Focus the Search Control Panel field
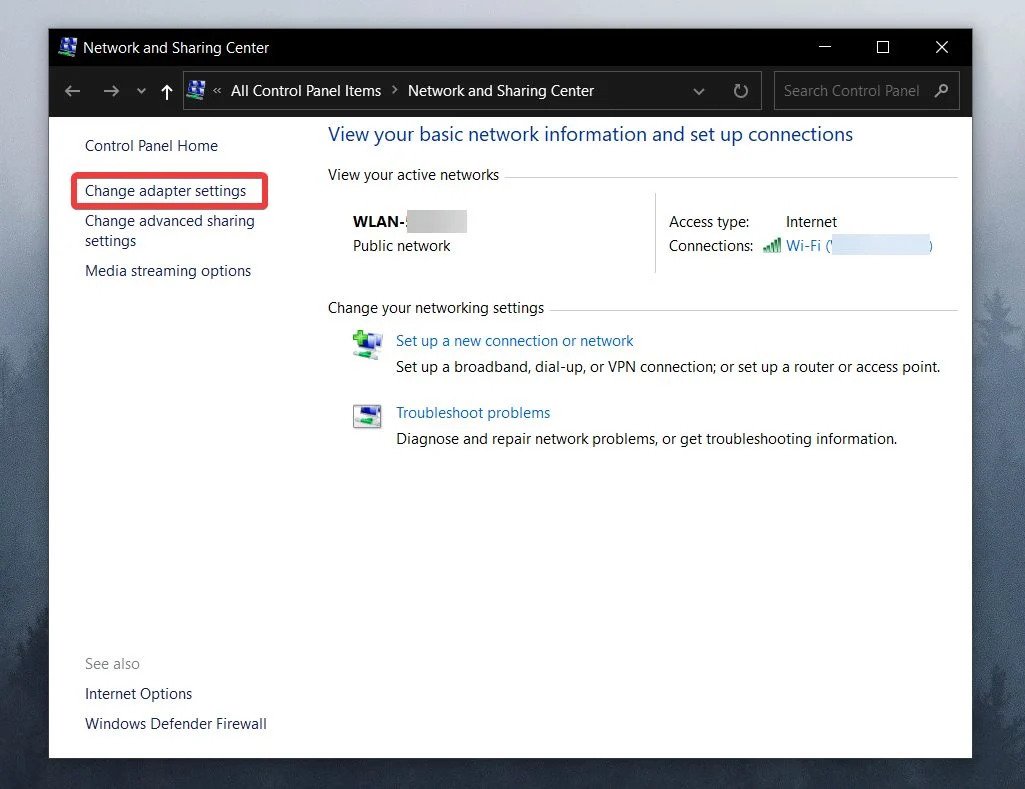This screenshot has height=789, width=1025. tap(852, 91)
